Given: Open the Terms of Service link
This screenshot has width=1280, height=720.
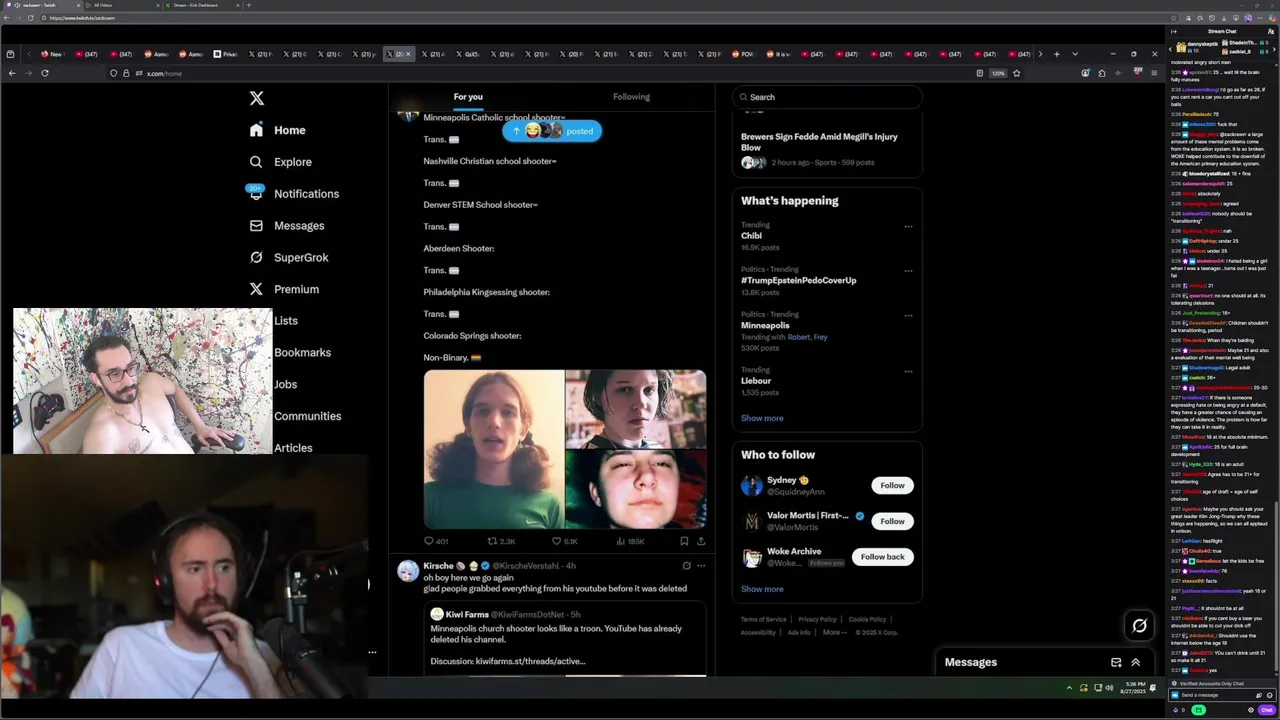Looking at the screenshot, I should pos(763,620).
